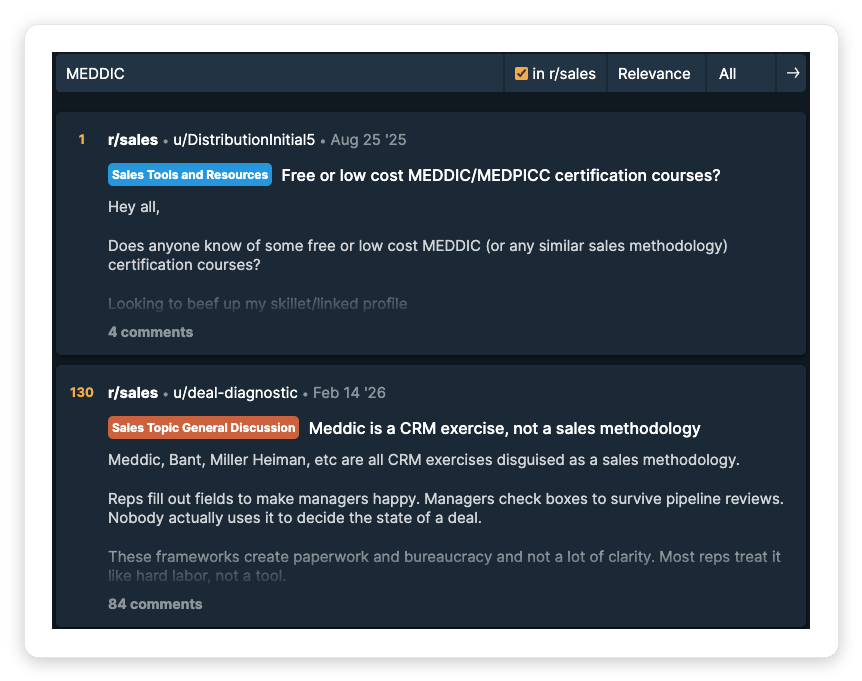This screenshot has width=862, height=681.
Task: Open "Meddic is a CRM exercise" post title
Action: click(x=505, y=428)
